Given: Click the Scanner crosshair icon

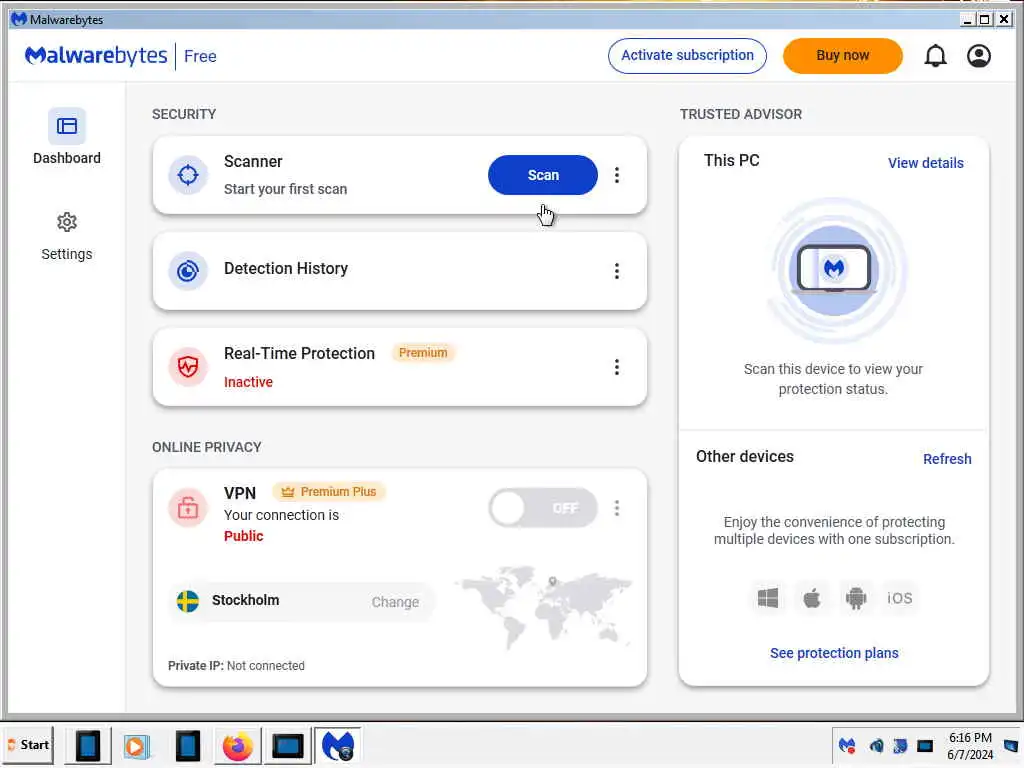Looking at the screenshot, I should (188, 175).
